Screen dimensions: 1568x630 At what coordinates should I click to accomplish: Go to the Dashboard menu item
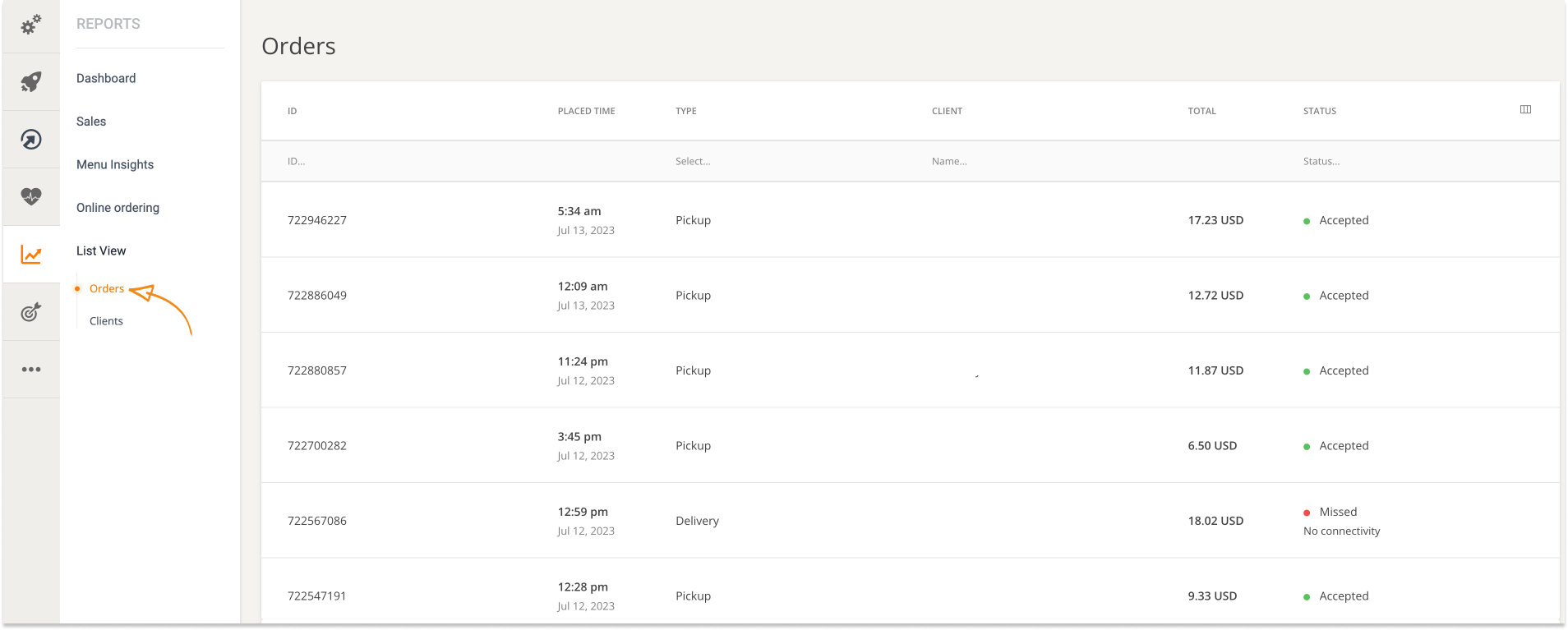click(106, 79)
